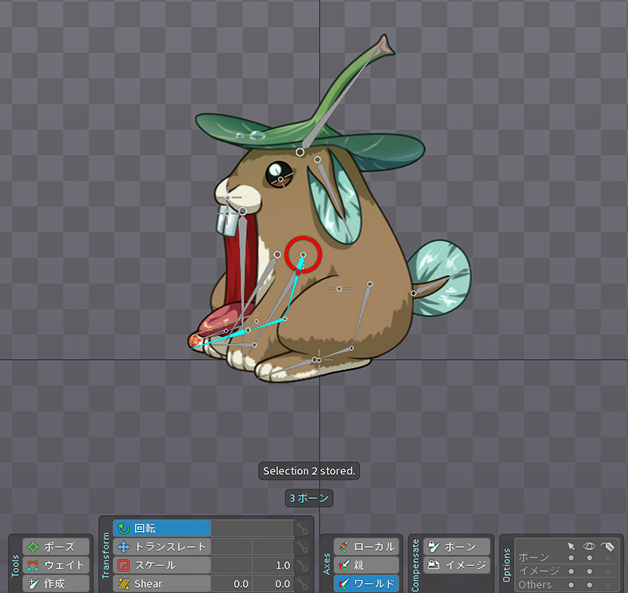The width and height of the screenshot is (628, 593).
Task: Set keyframe with トランスレート row key icon
Action: 302,547
